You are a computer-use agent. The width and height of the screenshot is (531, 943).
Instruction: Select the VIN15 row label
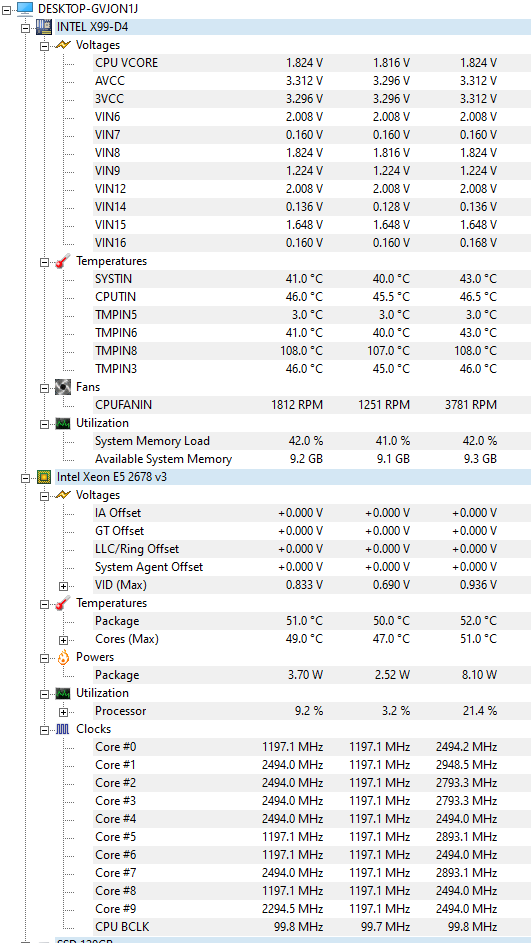110,225
